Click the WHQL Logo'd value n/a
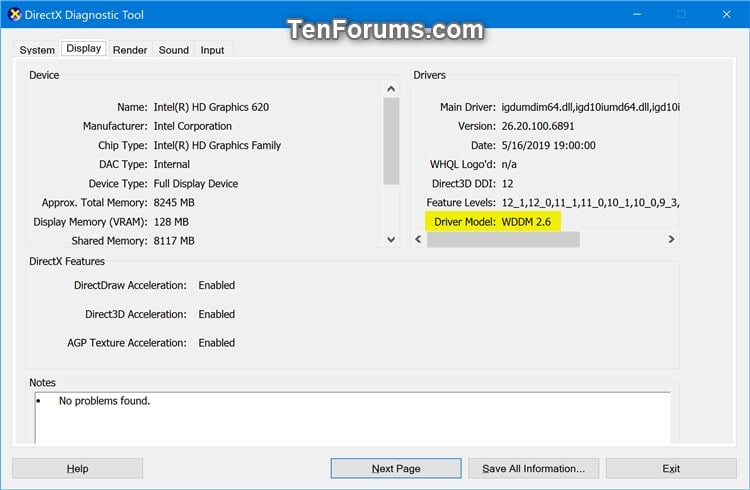 click(x=509, y=165)
